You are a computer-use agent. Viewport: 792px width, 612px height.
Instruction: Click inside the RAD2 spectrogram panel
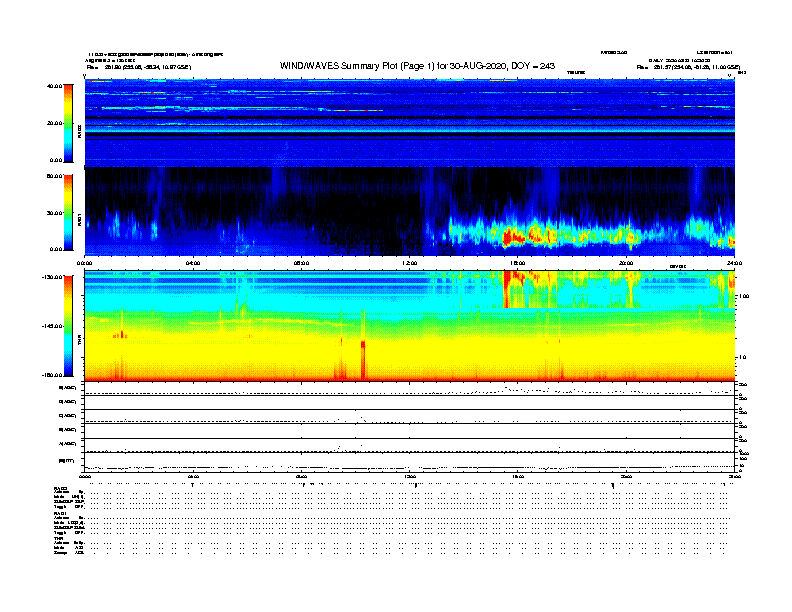click(409, 123)
